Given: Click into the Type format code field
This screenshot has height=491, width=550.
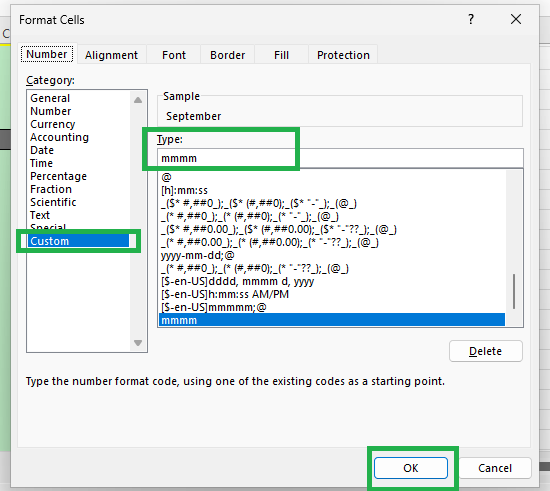Looking at the screenshot, I should click(340, 158).
